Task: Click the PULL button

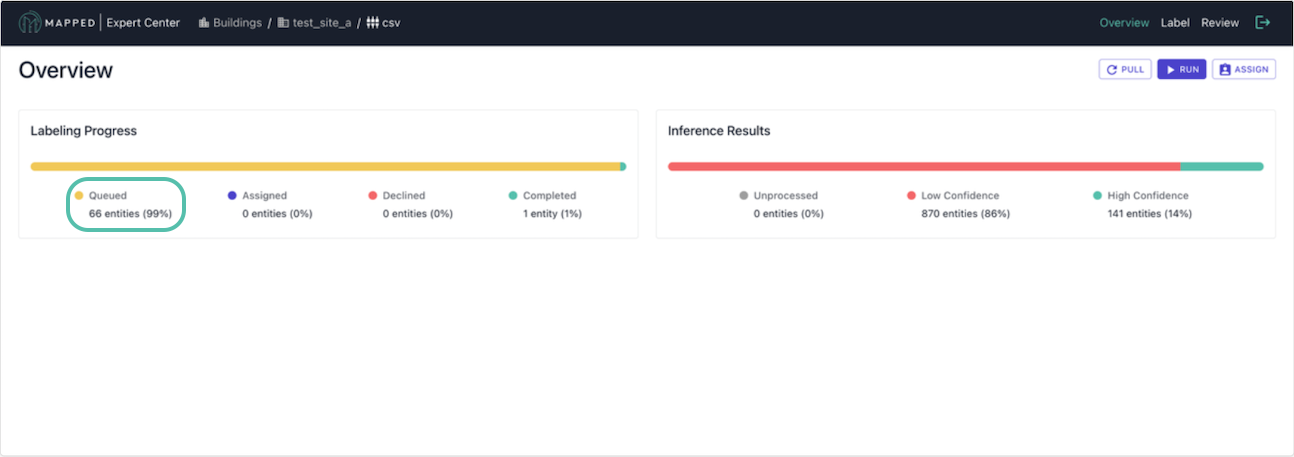Action: coord(1125,69)
